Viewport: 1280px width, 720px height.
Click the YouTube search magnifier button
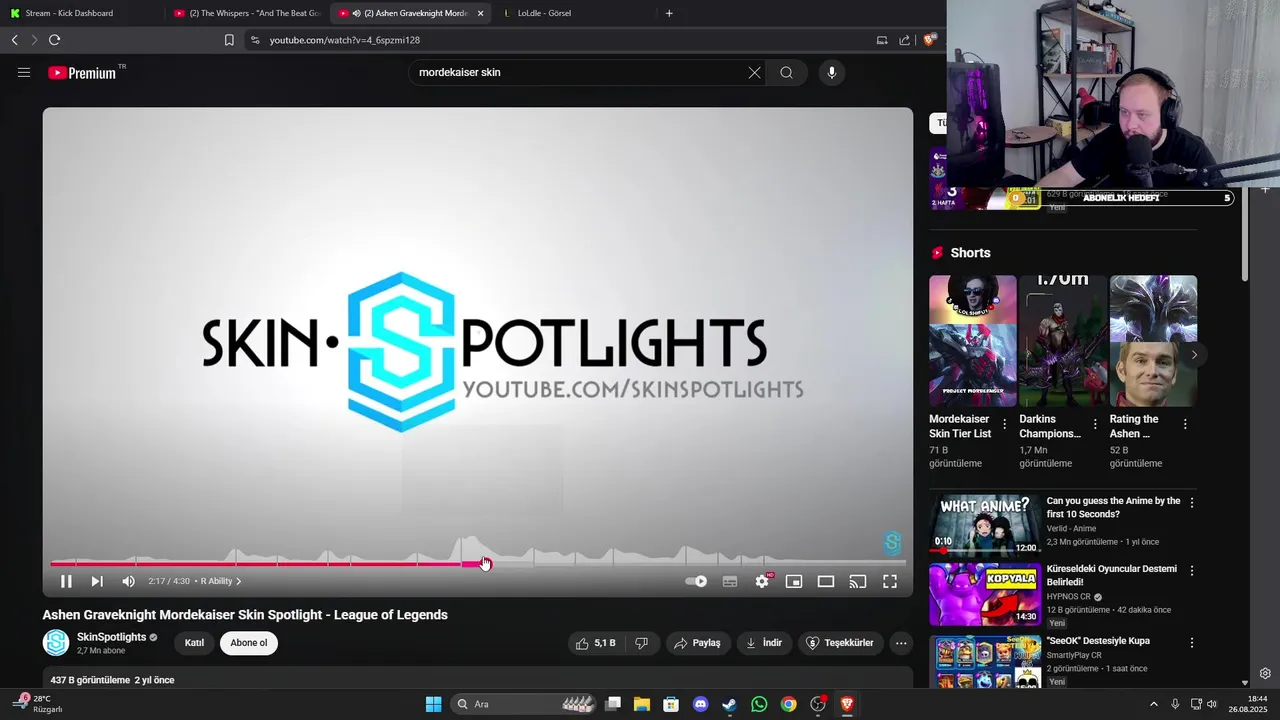pyautogui.click(x=786, y=72)
